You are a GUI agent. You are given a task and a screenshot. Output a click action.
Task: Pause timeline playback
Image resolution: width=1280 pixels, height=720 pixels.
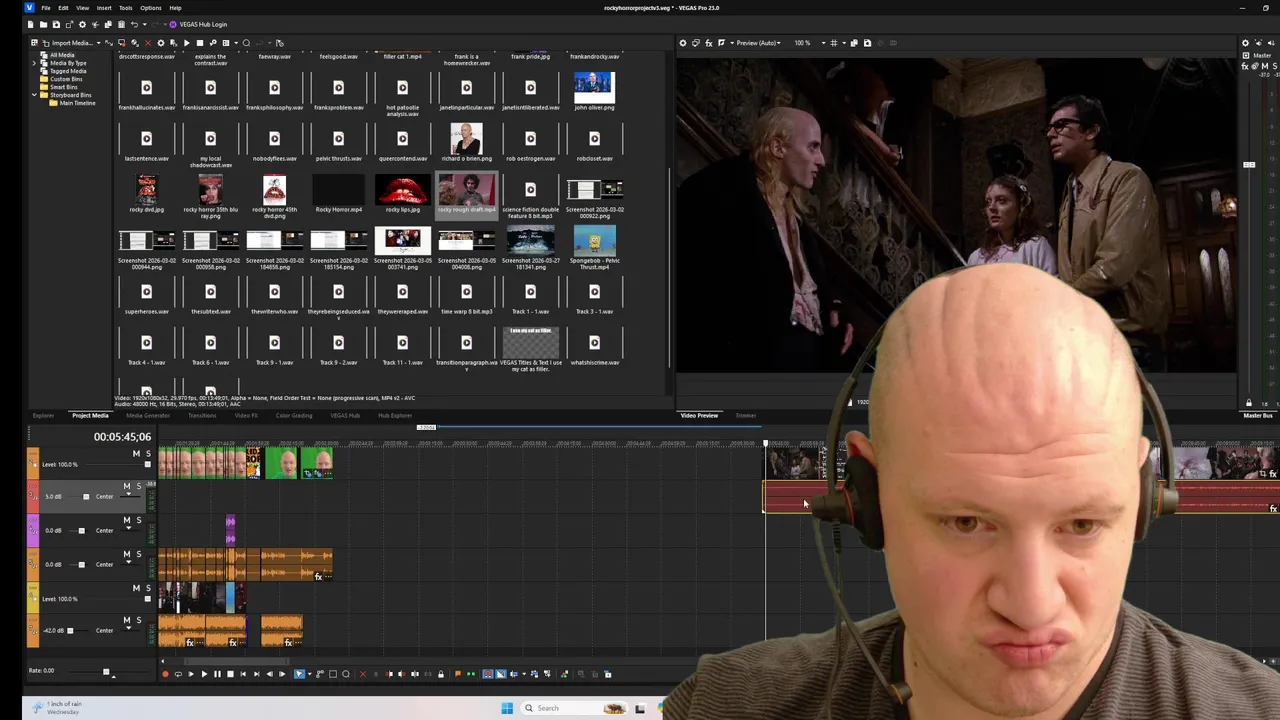tap(217, 674)
